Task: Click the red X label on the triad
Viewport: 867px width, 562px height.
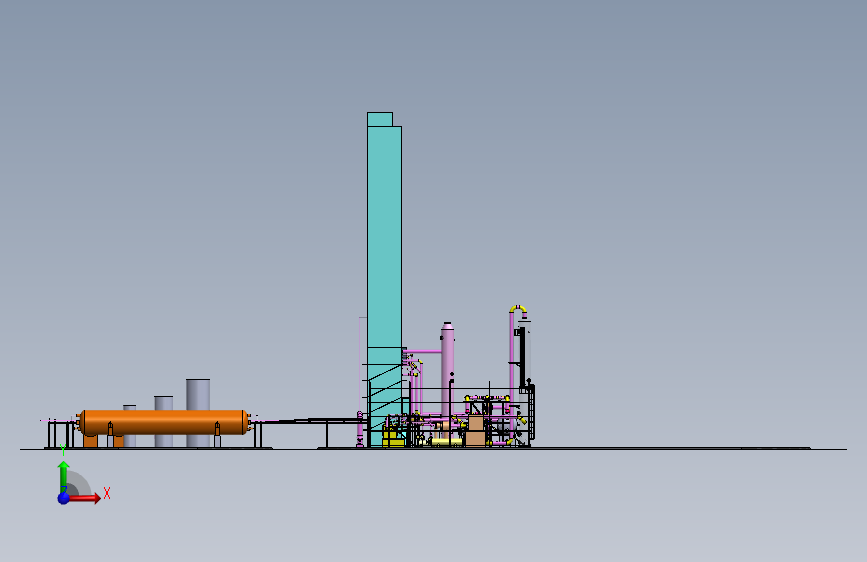Action: [107, 493]
